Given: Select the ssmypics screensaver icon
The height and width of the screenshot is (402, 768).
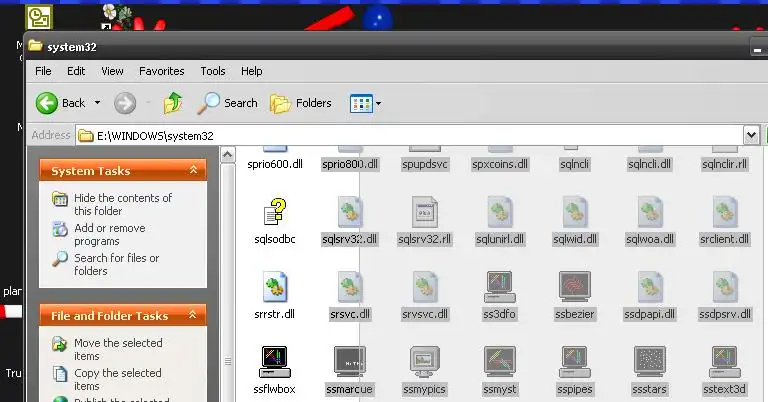Looking at the screenshot, I should click(425, 362).
